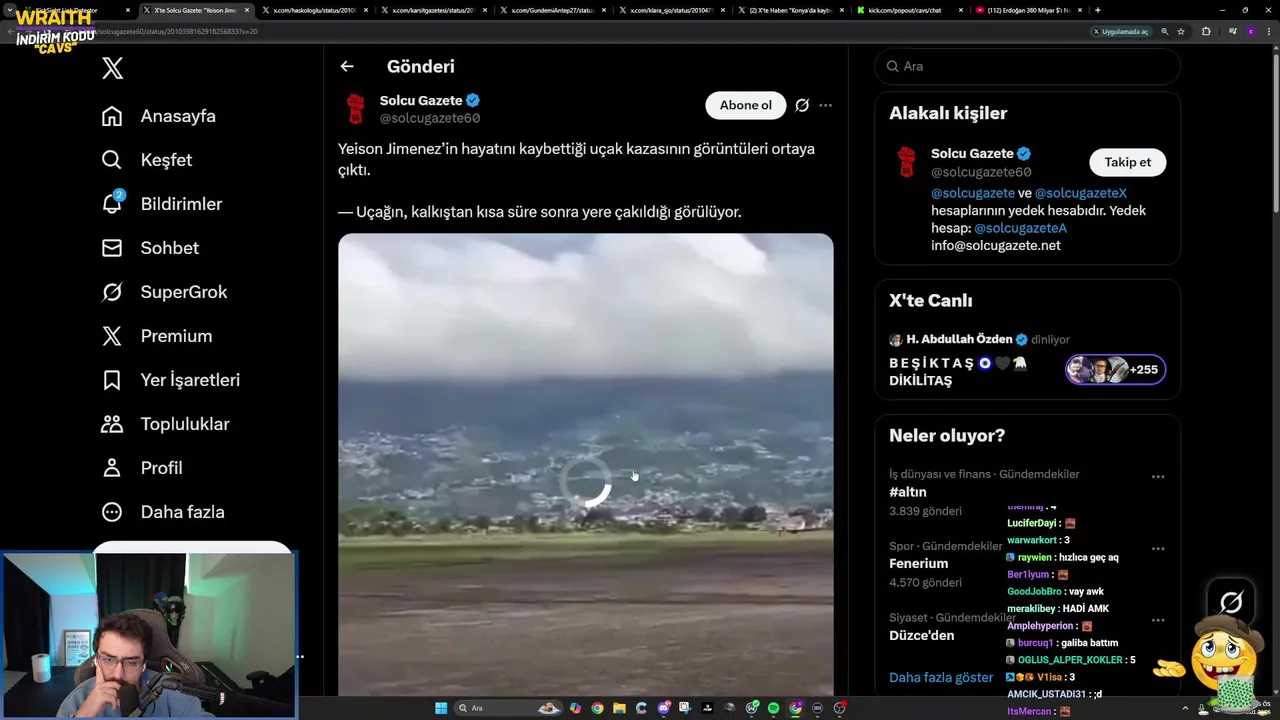Open the Copilot taskbar icon
The height and width of the screenshot is (720, 1280).
575,708
